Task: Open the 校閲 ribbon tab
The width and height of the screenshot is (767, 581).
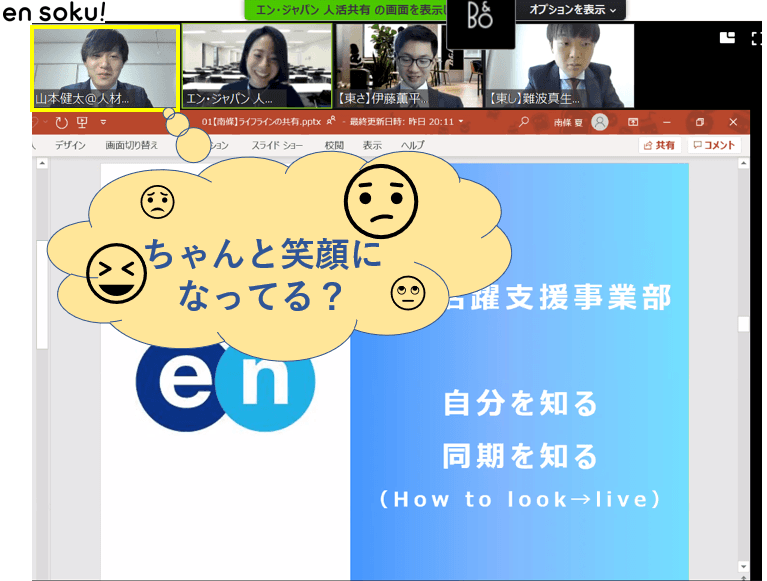Action: (x=333, y=145)
